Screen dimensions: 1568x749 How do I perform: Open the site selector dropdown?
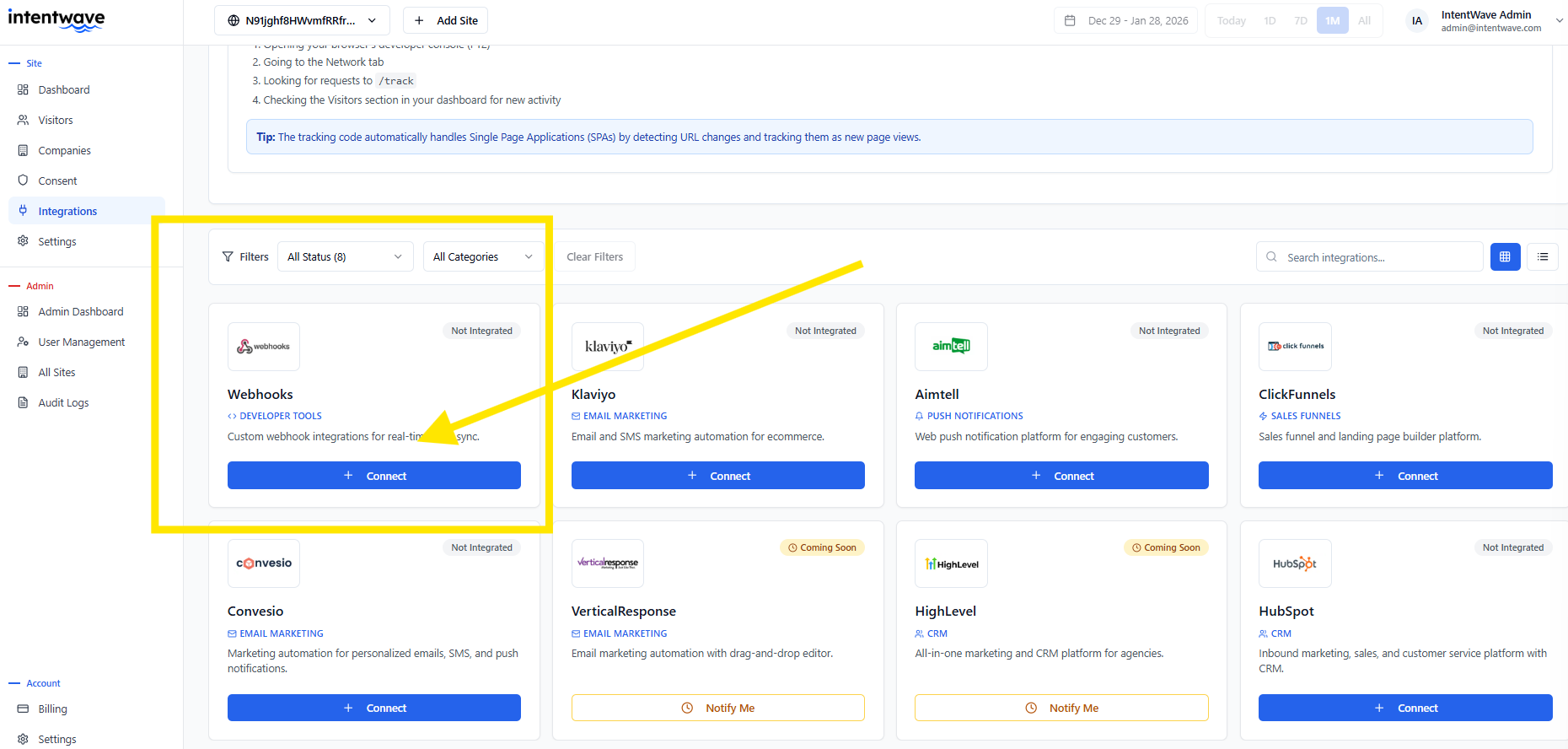[x=302, y=21]
